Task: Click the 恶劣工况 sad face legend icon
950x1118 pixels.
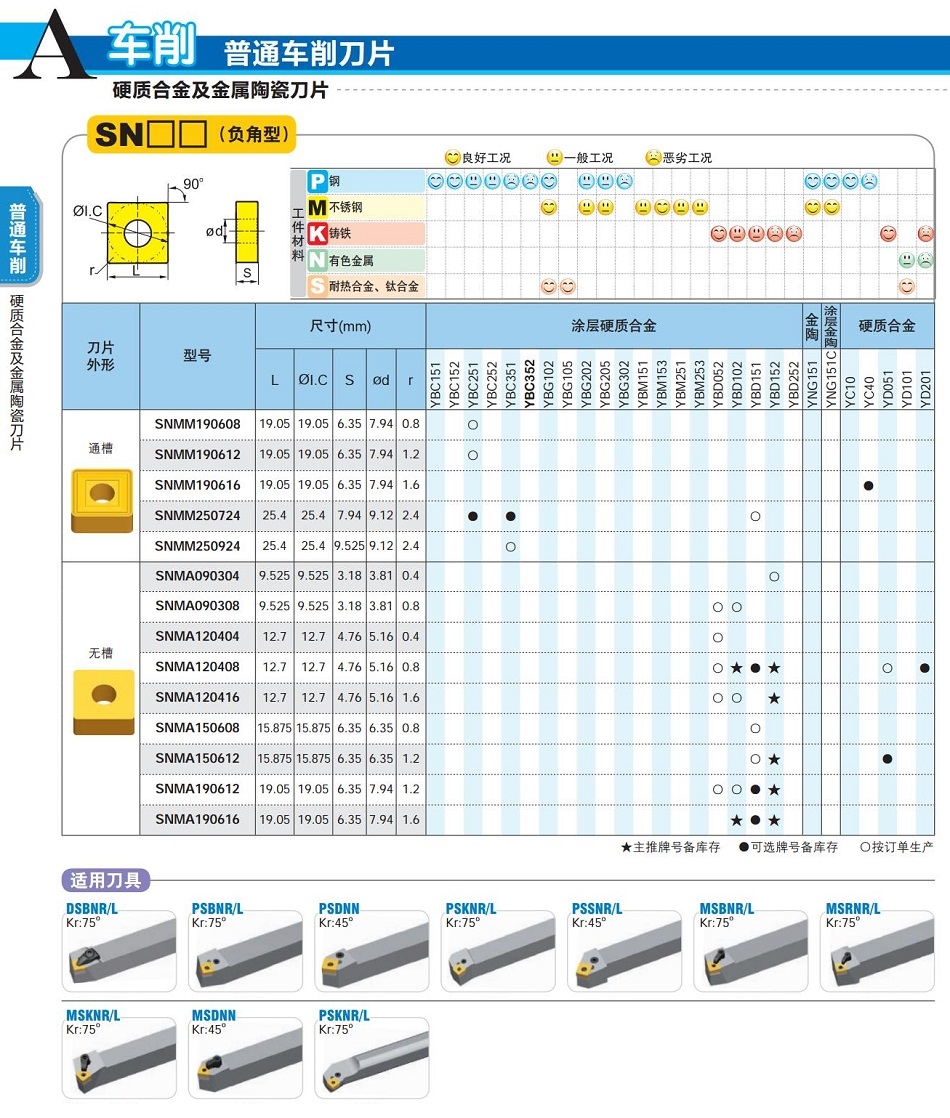Action: [x=653, y=158]
